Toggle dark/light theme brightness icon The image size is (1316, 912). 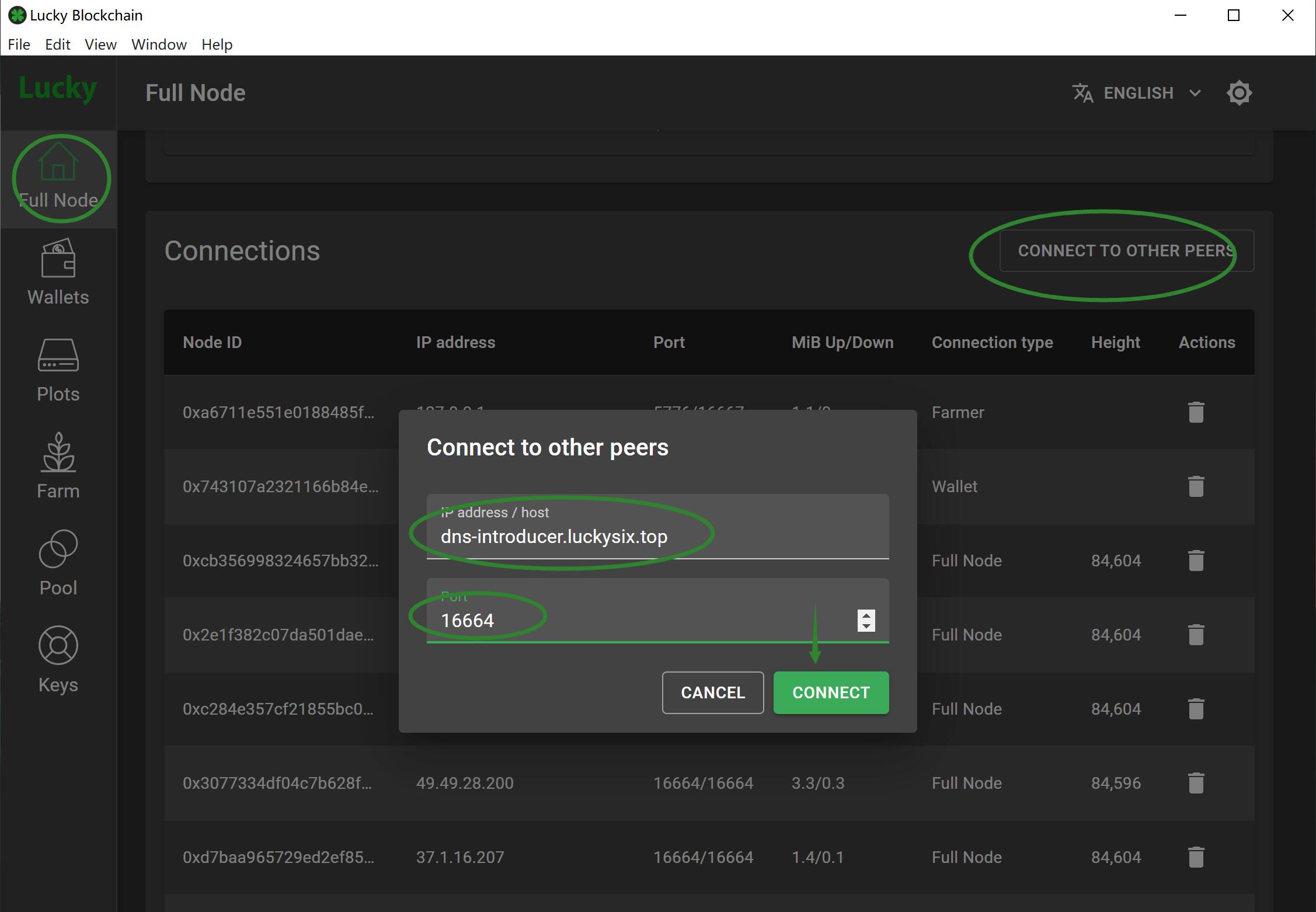point(1239,93)
